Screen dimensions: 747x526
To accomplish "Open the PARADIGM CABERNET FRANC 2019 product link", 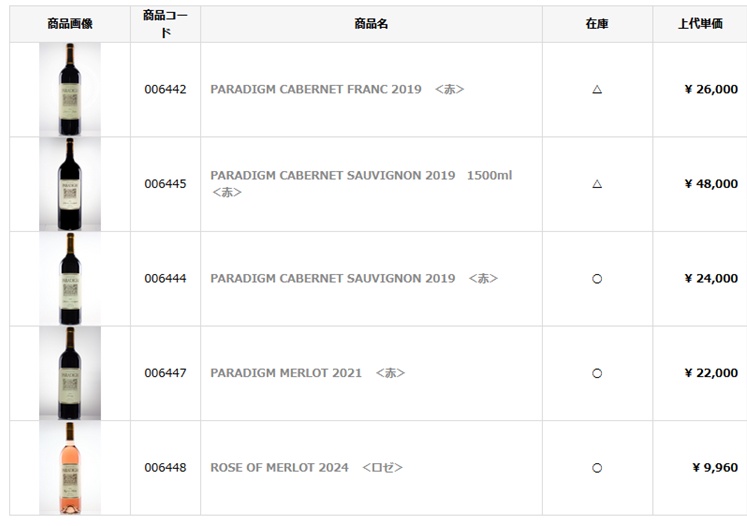I will point(316,89).
